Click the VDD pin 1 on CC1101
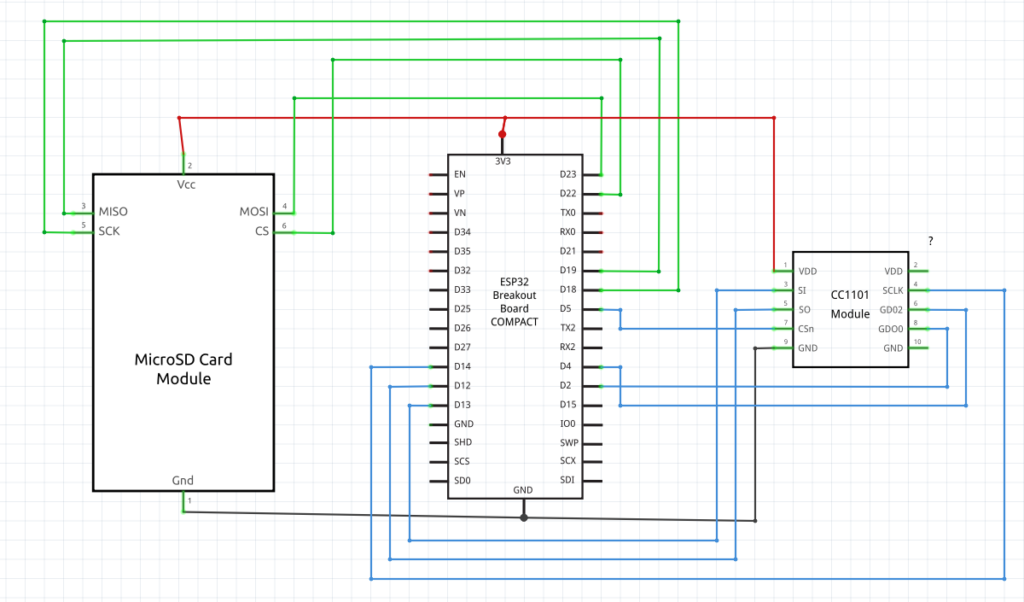 tap(808, 271)
